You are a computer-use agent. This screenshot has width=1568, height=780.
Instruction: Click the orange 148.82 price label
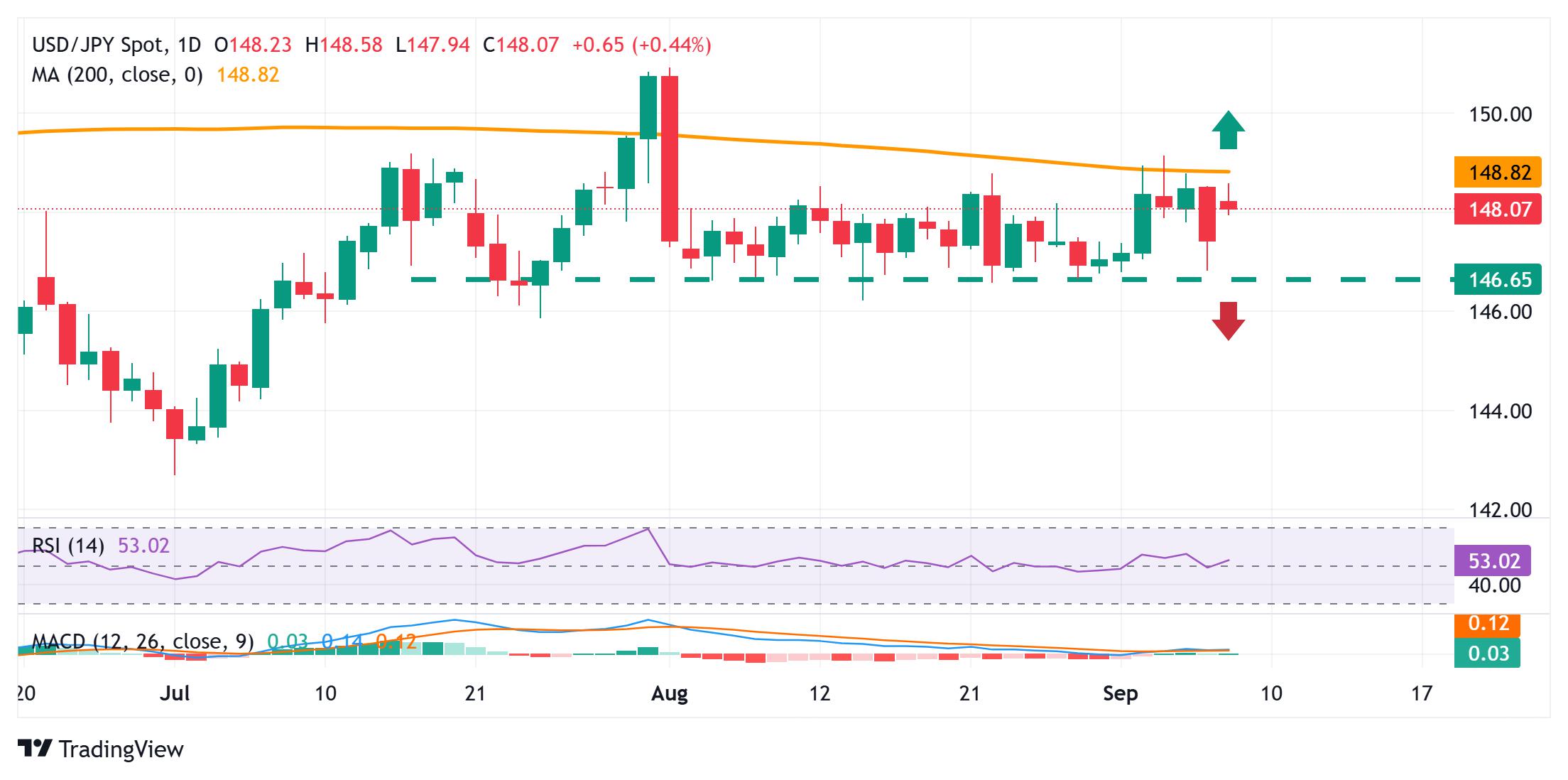(x=1498, y=172)
